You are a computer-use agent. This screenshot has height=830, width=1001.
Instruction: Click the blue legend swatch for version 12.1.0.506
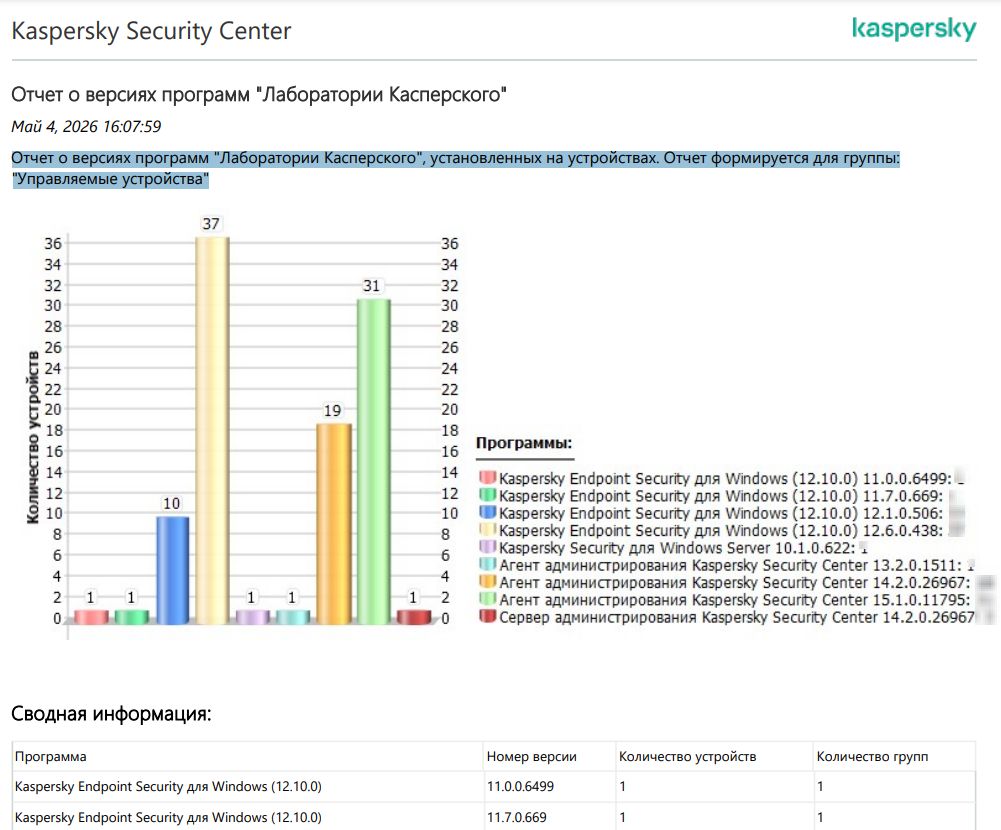coord(488,512)
